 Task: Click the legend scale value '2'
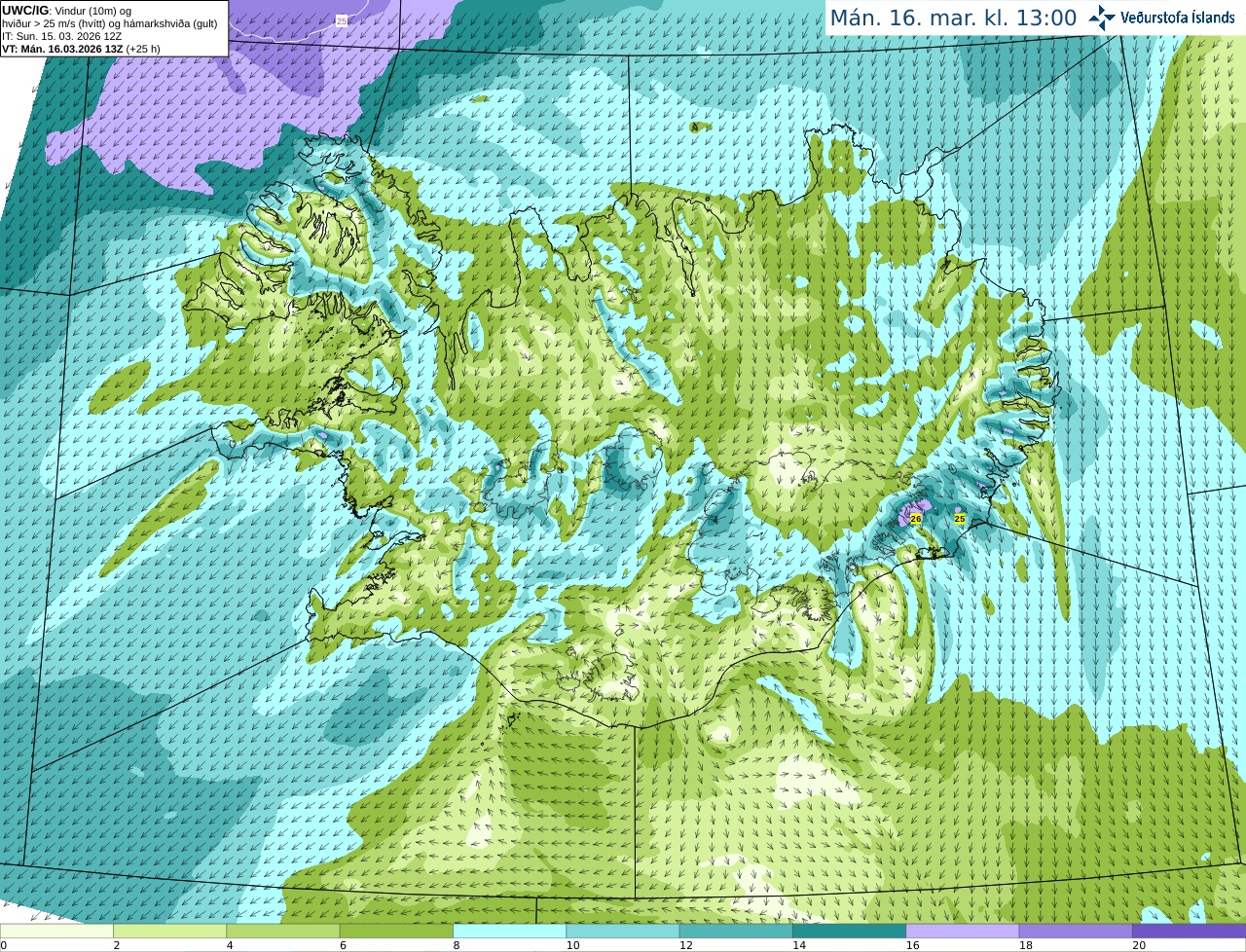pos(117,945)
